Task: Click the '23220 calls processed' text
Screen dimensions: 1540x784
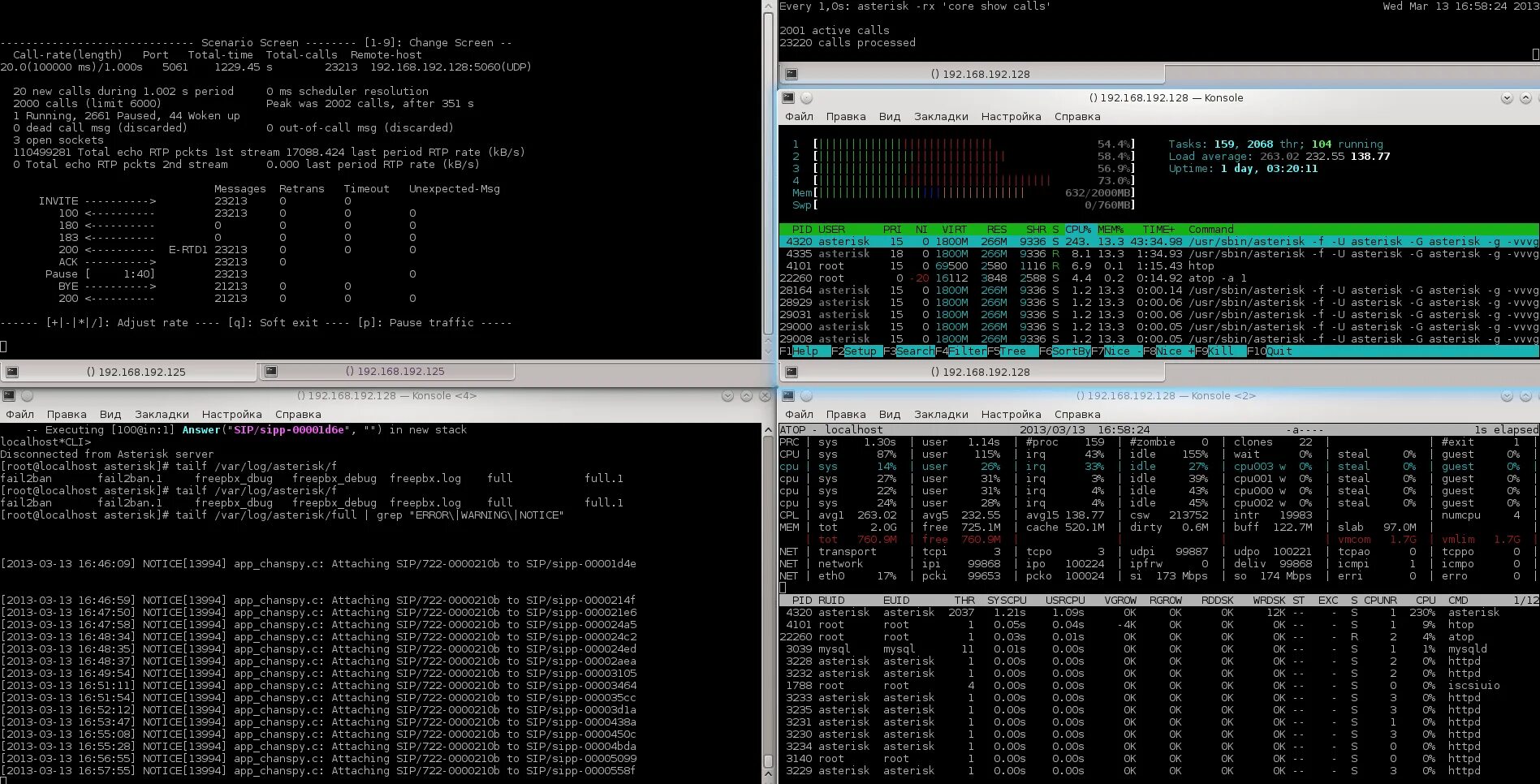Action: pyautogui.click(x=847, y=43)
